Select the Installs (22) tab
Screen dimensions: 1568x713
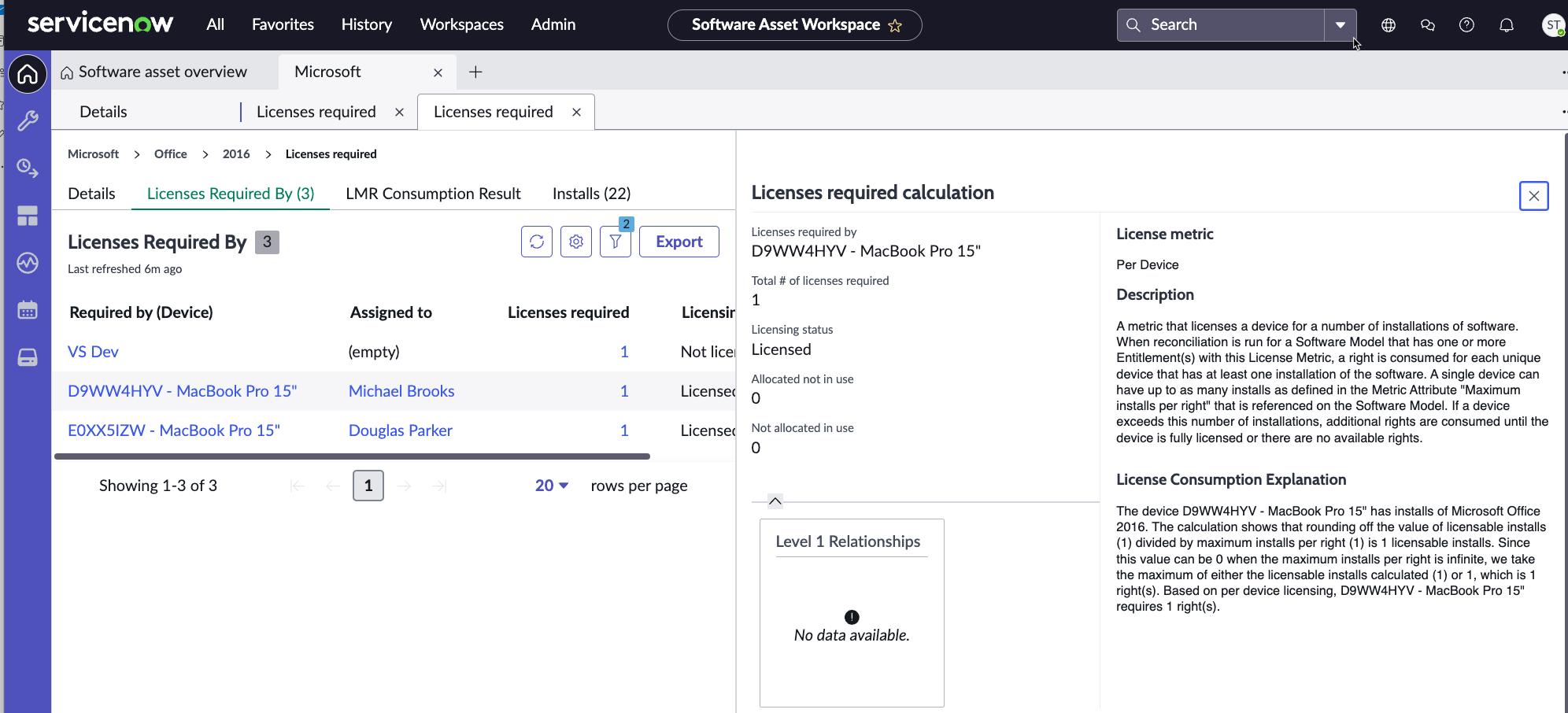(592, 194)
